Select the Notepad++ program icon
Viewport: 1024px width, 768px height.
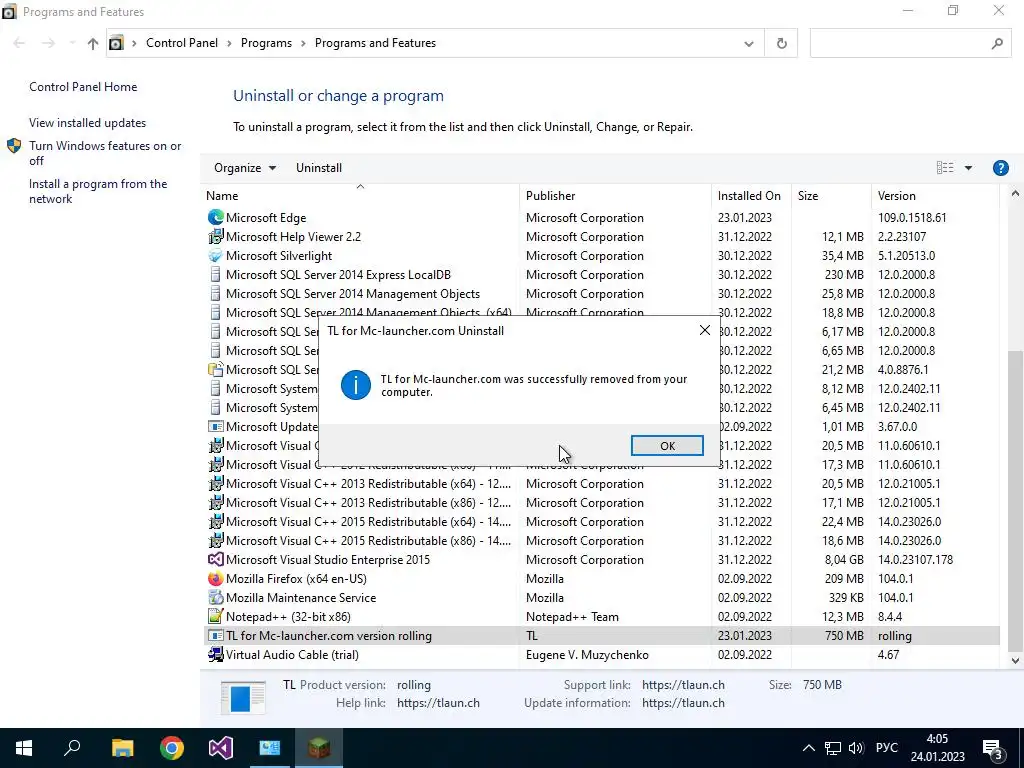216,616
